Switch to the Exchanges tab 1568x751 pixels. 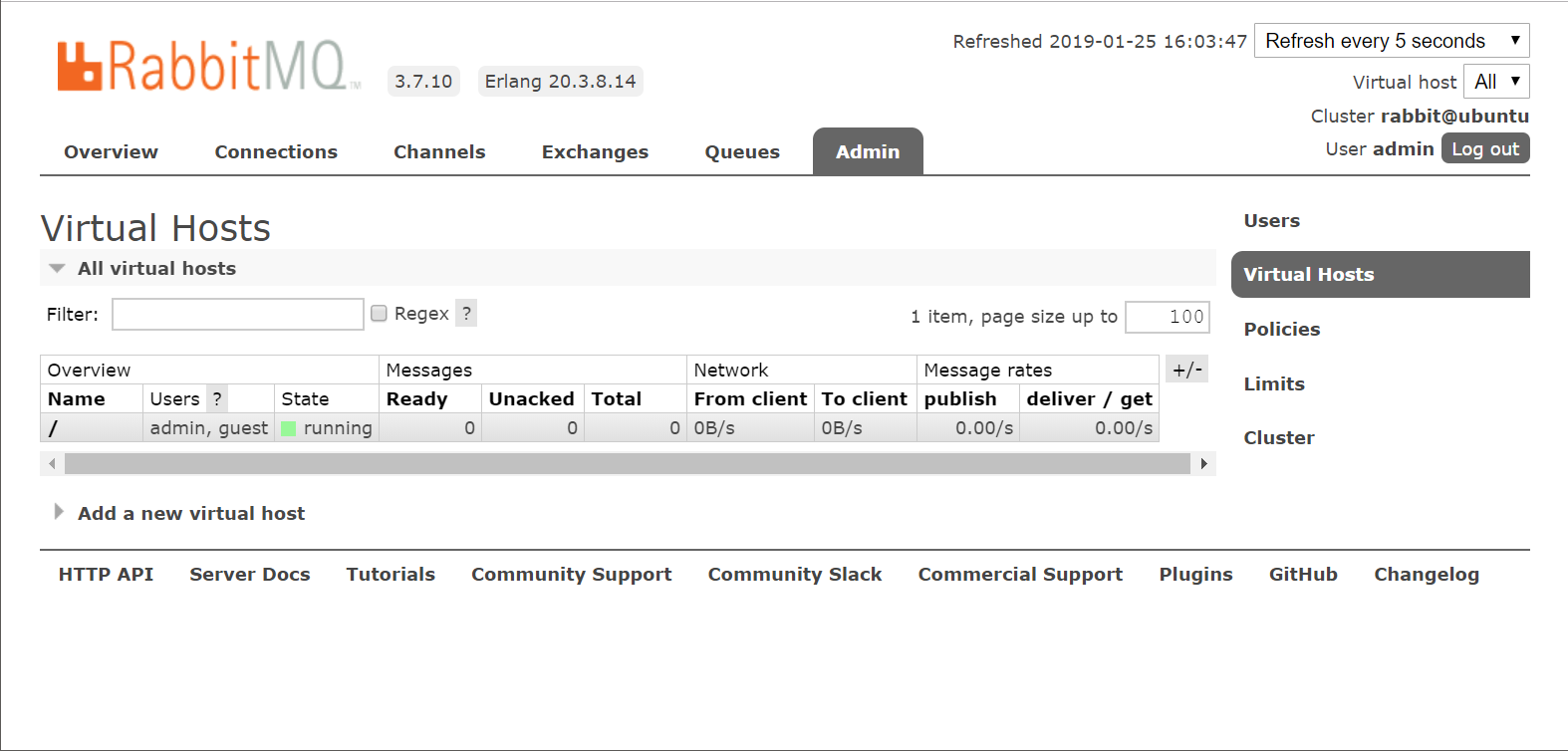[x=595, y=152]
